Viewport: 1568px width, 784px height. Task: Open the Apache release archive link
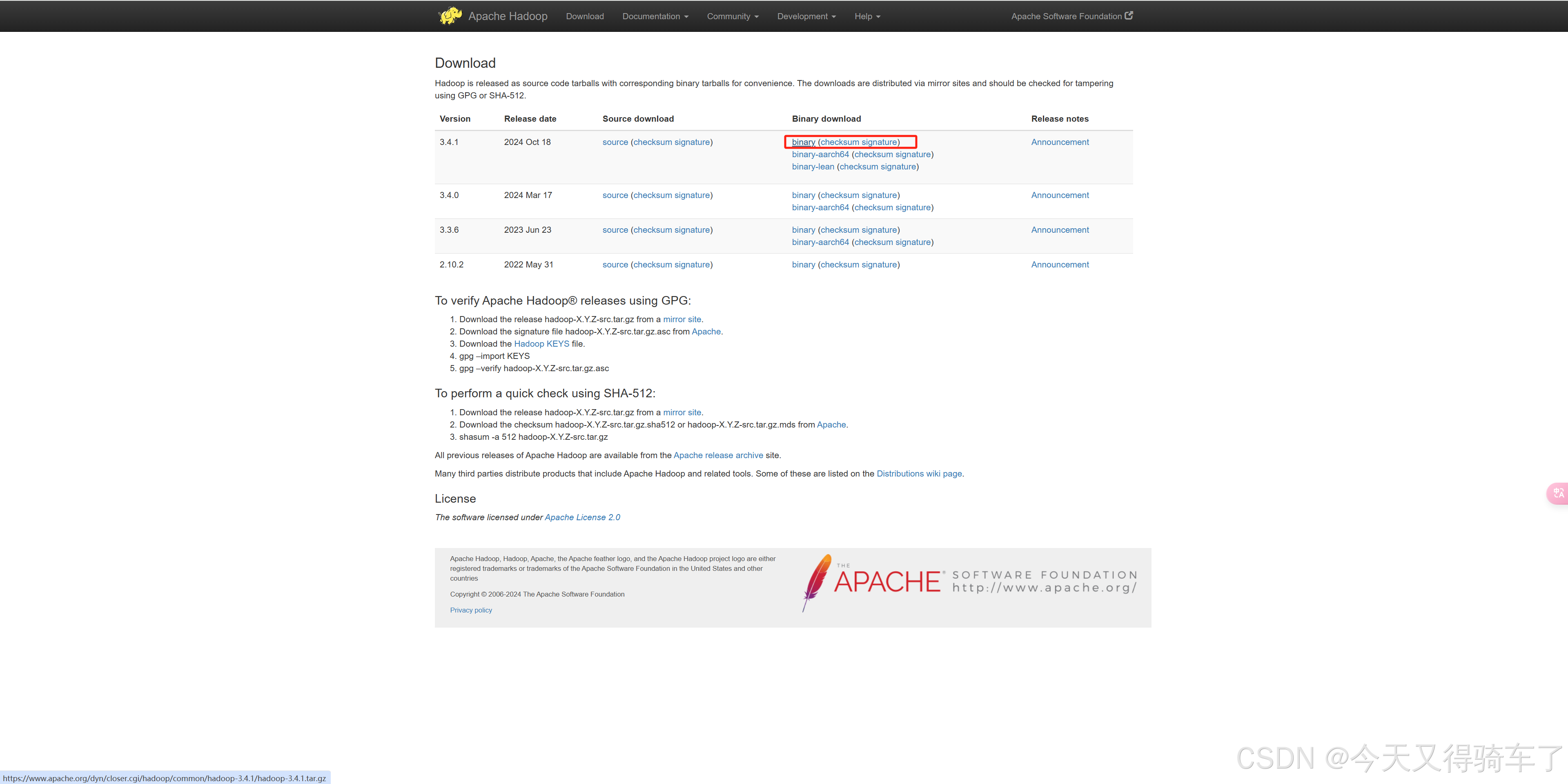[718, 455]
